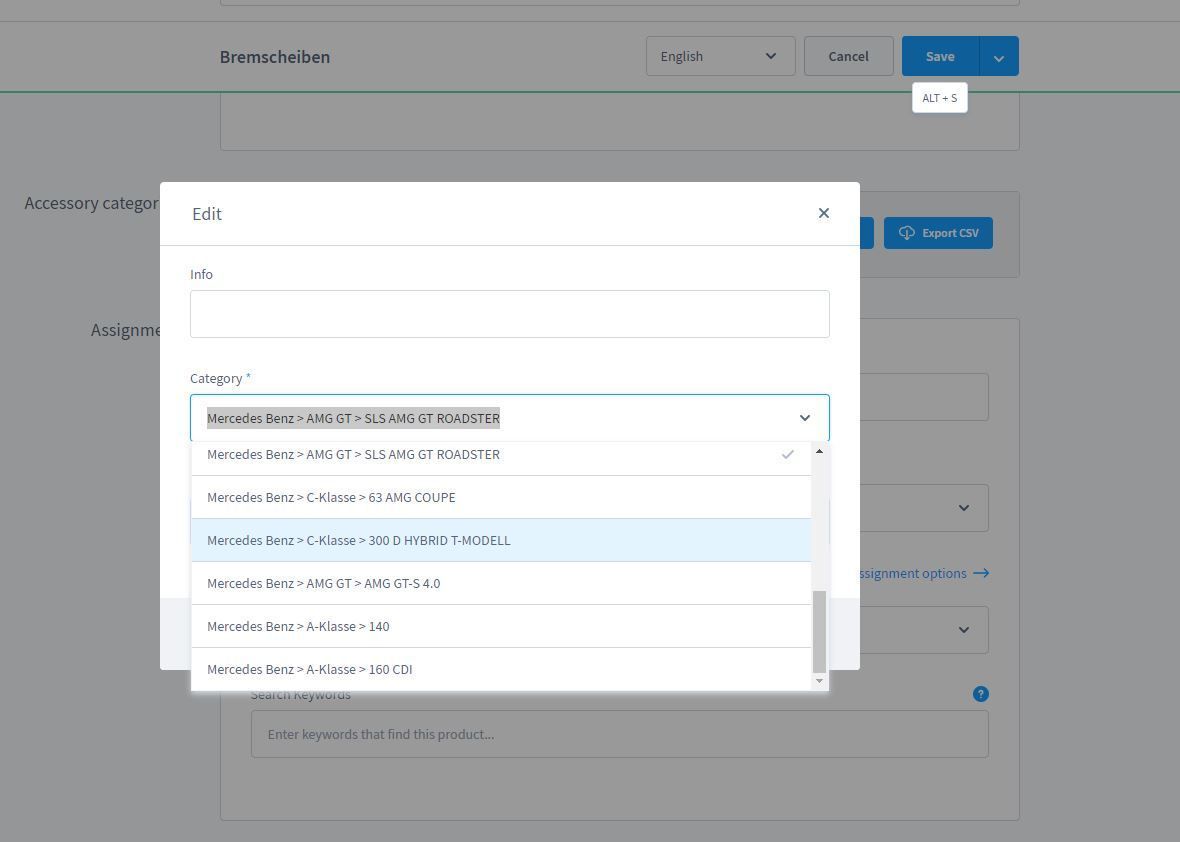The height and width of the screenshot is (842, 1180).
Task: Select C-Klasse > 63 AMG COUPE option
Action: tap(501, 497)
